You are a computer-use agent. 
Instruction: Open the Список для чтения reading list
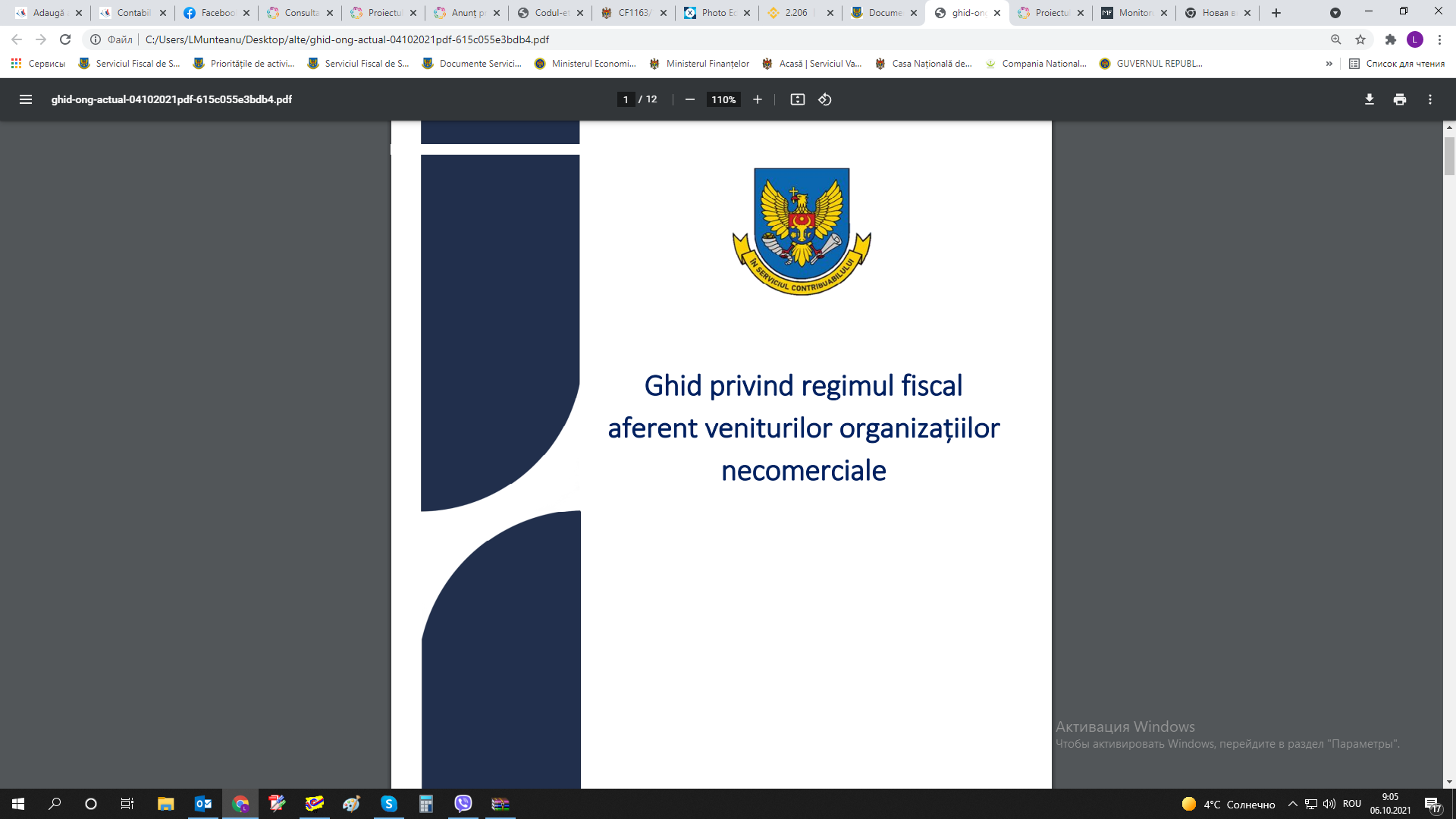(x=1397, y=64)
